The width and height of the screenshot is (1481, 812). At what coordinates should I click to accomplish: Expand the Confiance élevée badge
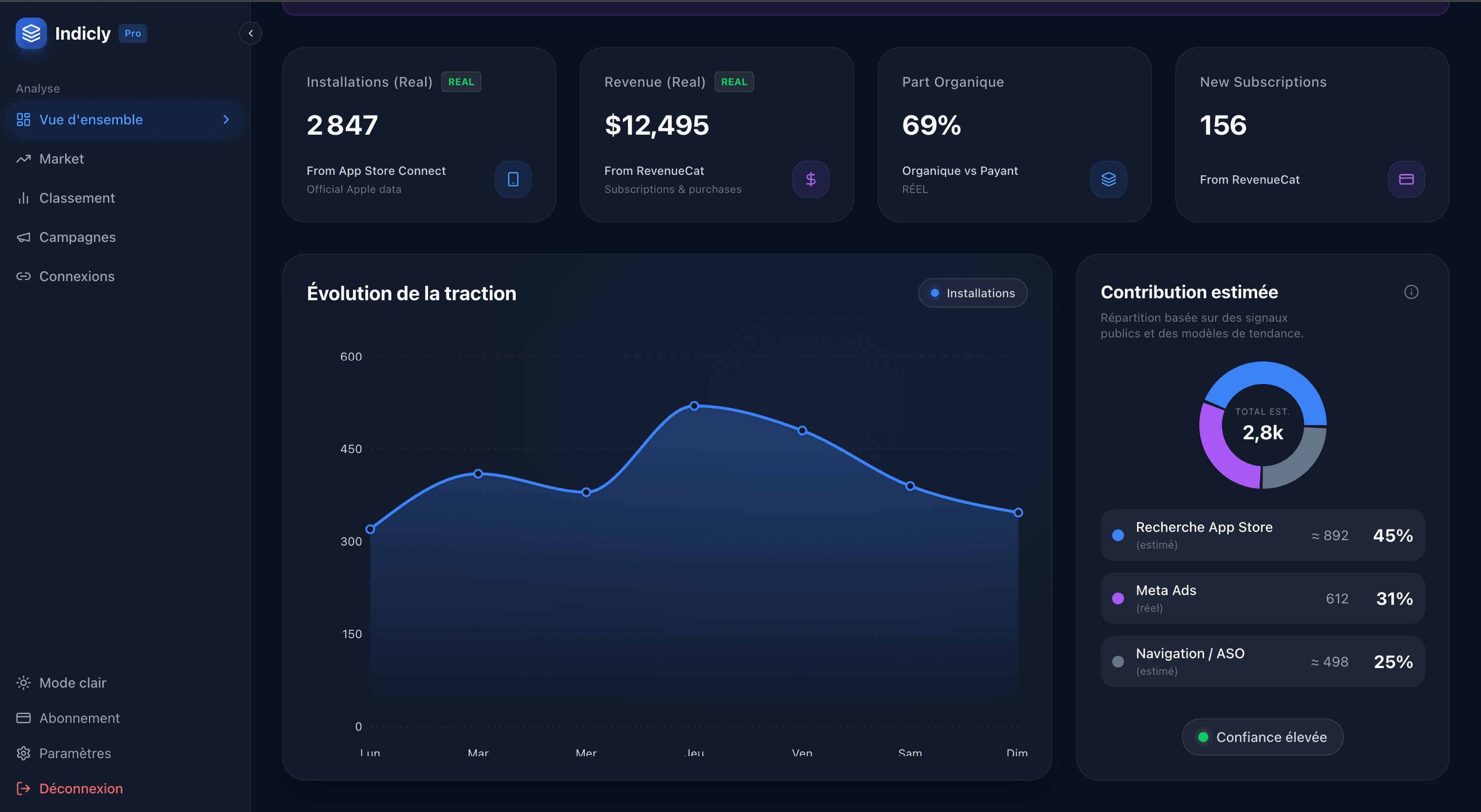pos(1262,737)
